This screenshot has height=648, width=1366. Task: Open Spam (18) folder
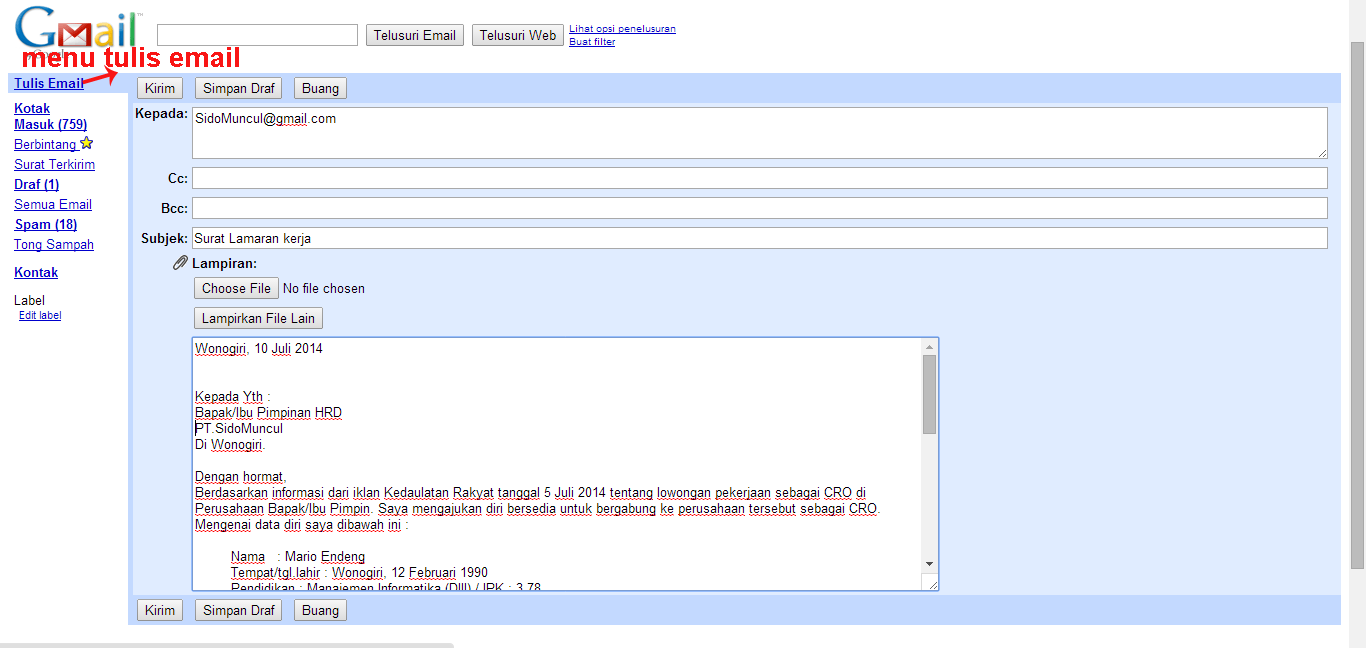46,224
